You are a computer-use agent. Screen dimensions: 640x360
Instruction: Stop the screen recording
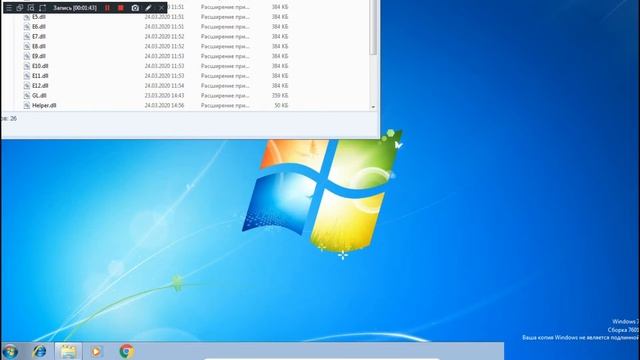click(x=121, y=8)
